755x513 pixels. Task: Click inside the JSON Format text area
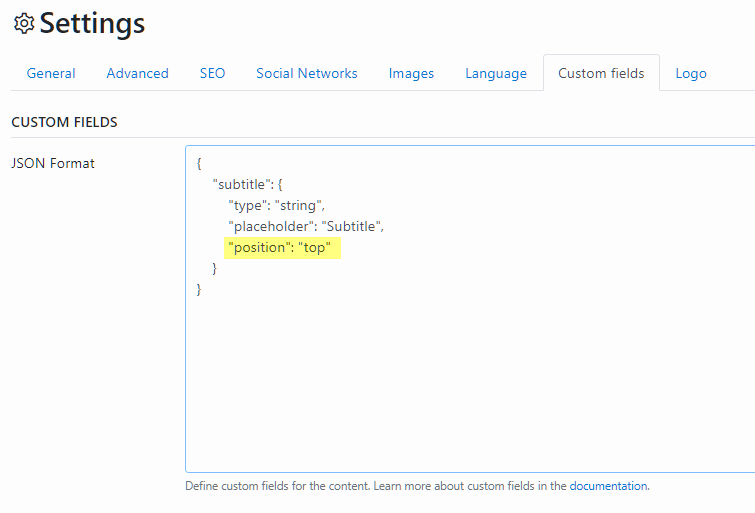470,309
